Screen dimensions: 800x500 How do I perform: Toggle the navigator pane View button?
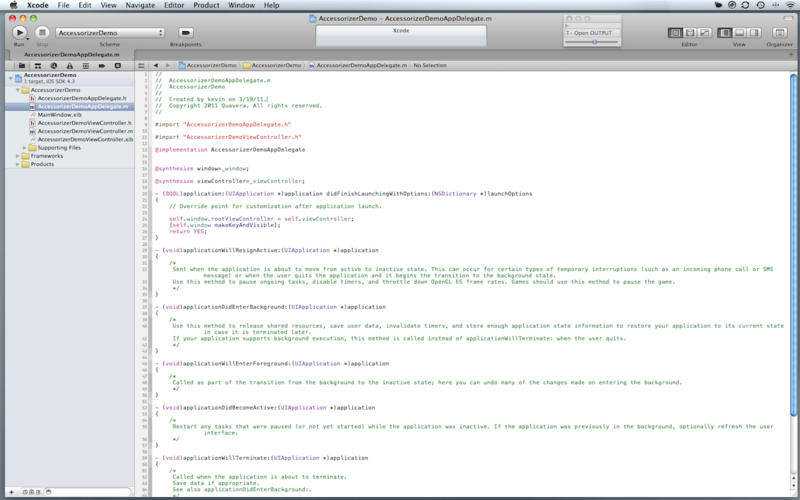point(724,33)
